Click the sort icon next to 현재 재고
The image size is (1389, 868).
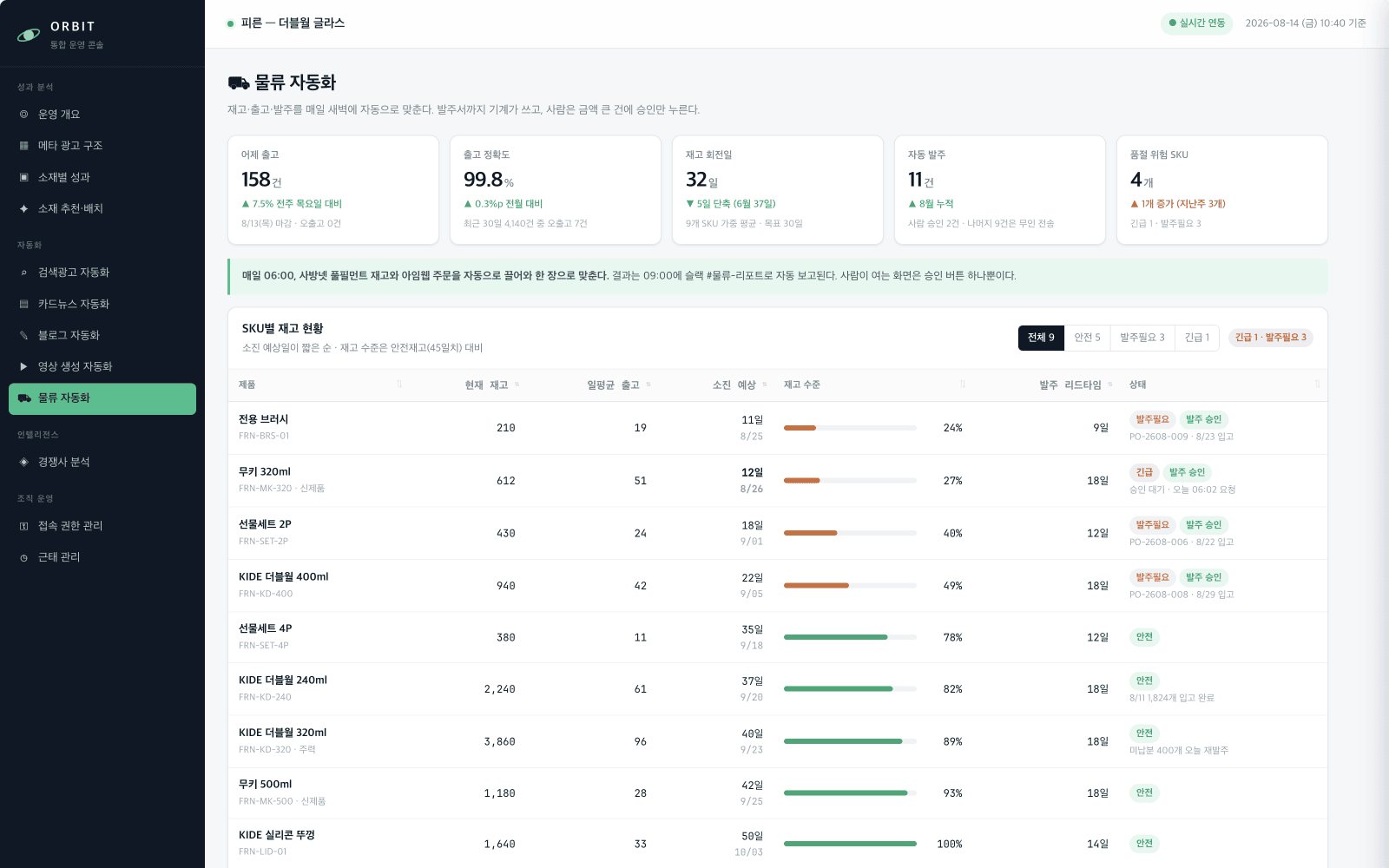(x=517, y=385)
